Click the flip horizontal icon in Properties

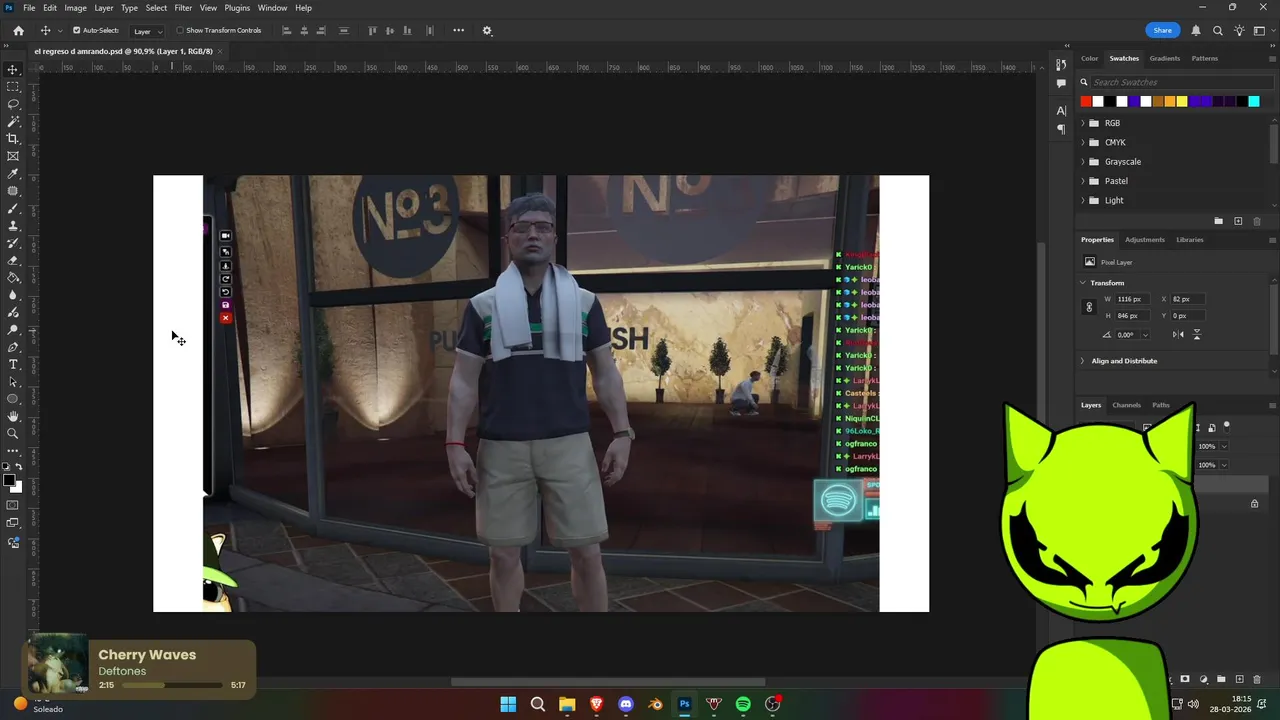pos(1178,335)
